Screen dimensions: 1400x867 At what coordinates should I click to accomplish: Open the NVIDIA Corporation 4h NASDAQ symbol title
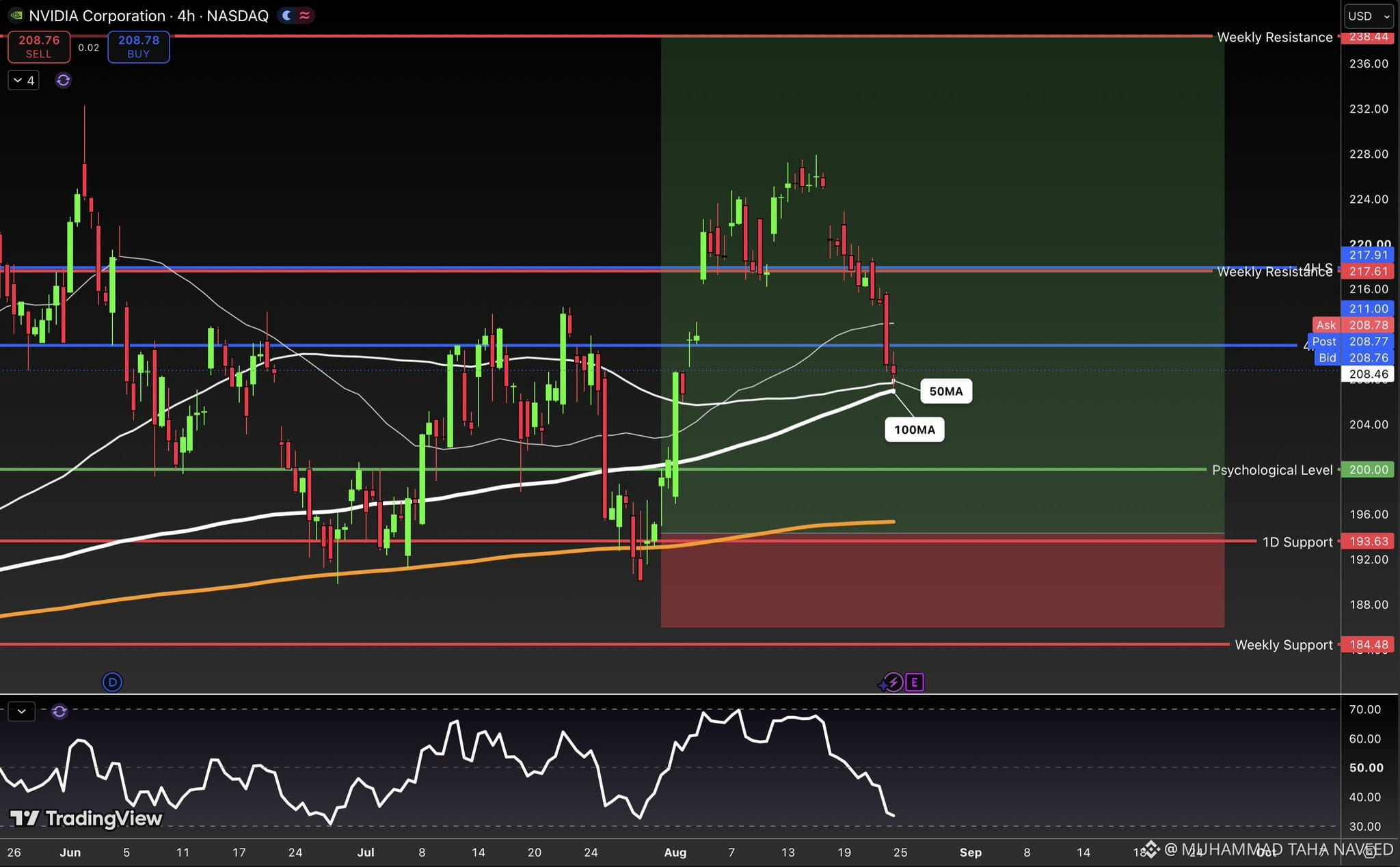148,16
